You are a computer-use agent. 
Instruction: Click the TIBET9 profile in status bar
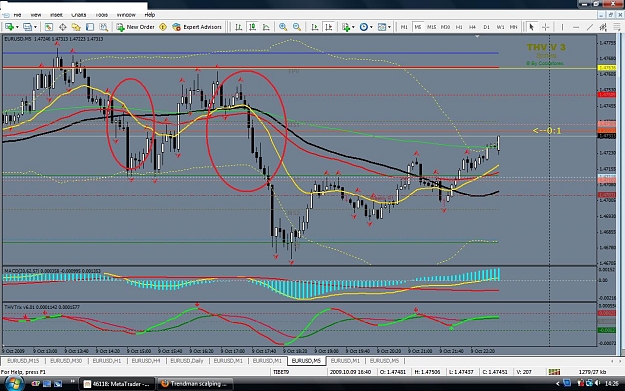[x=281, y=372]
